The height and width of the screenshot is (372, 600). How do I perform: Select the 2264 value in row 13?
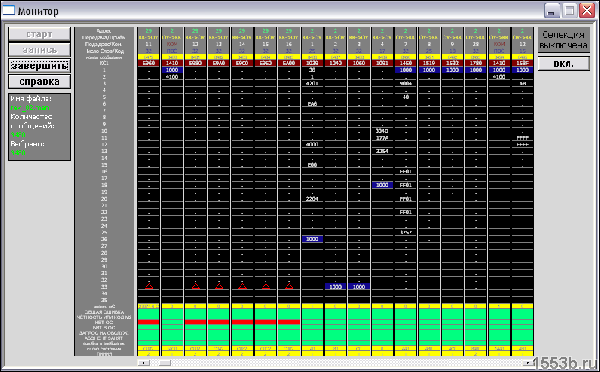click(x=382, y=151)
